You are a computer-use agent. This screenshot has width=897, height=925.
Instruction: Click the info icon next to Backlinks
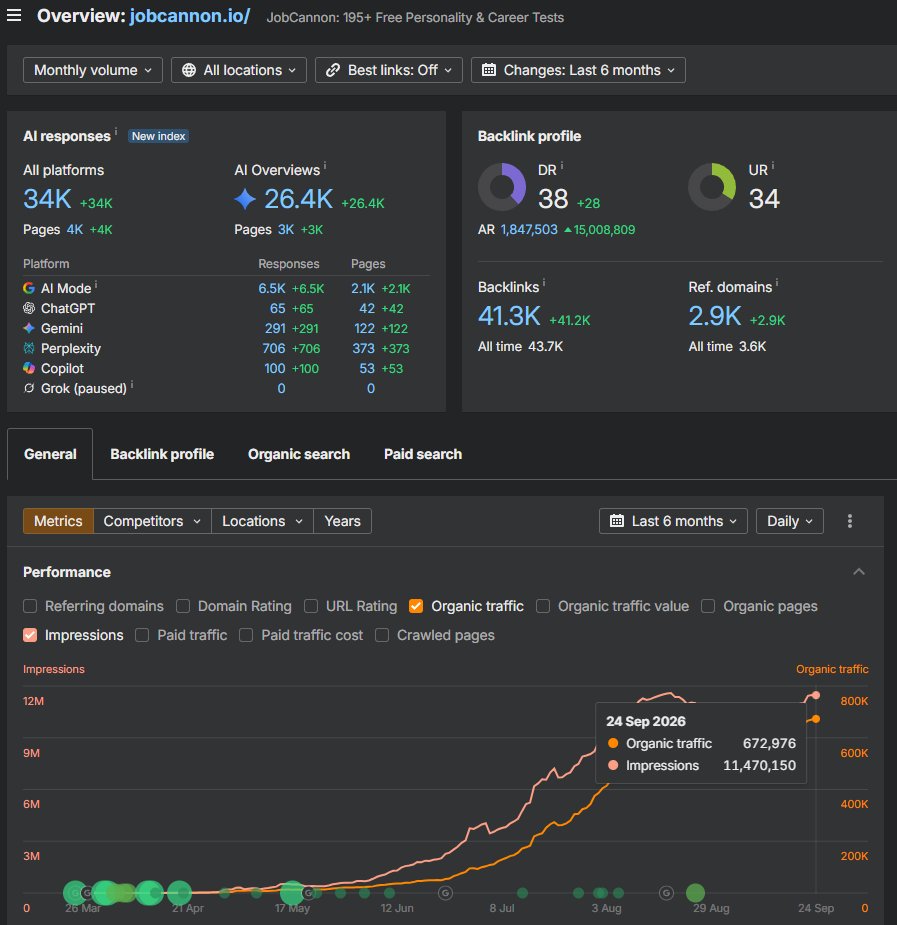click(x=544, y=283)
